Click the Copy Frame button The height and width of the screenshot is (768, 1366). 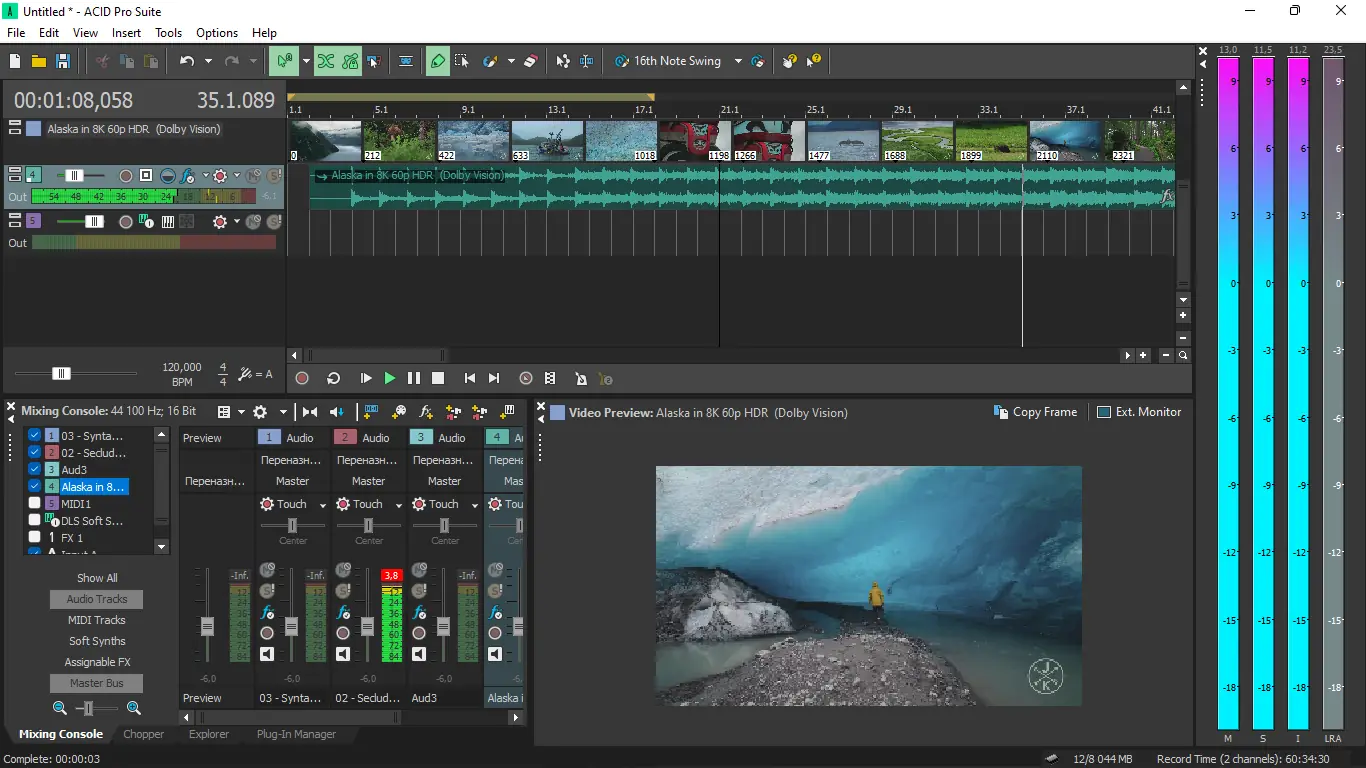[x=1035, y=412]
